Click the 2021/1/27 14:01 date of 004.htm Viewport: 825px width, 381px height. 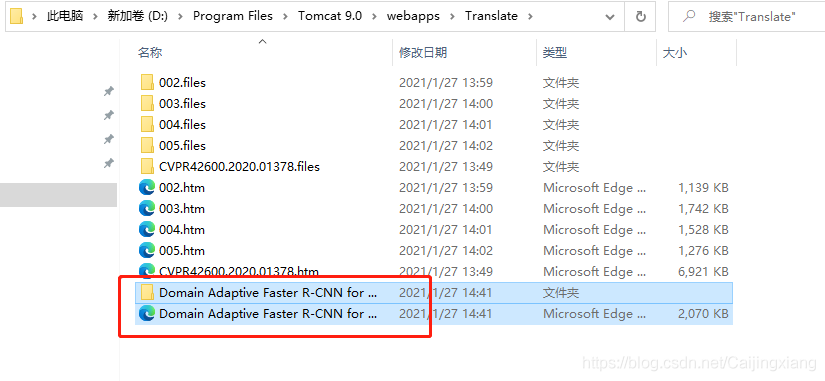click(446, 230)
